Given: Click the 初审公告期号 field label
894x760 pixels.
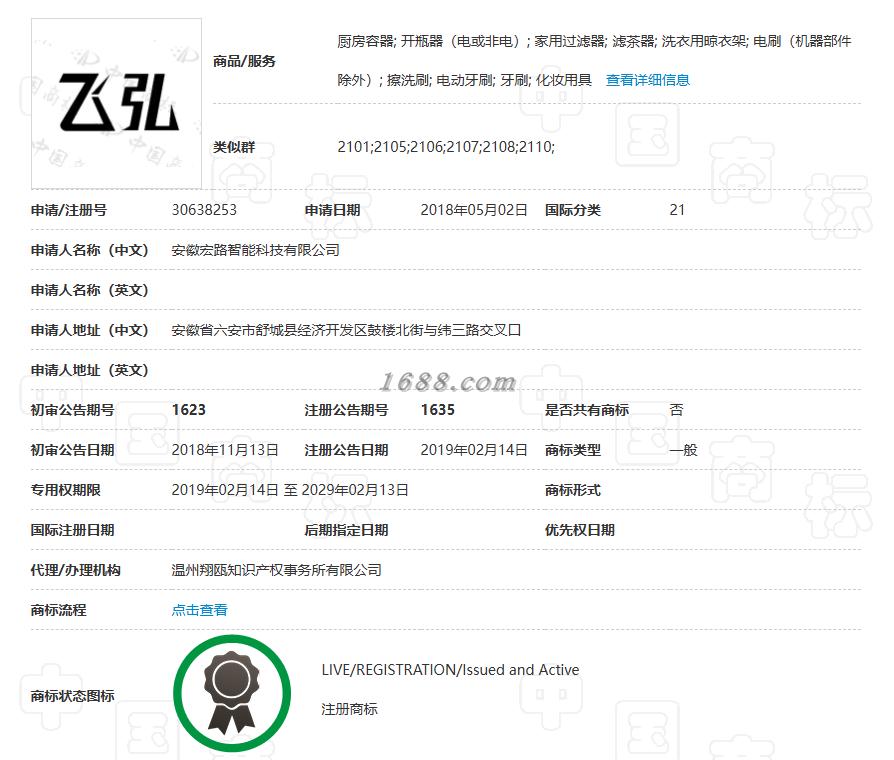Looking at the screenshot, I should click(x=72, y=410).
